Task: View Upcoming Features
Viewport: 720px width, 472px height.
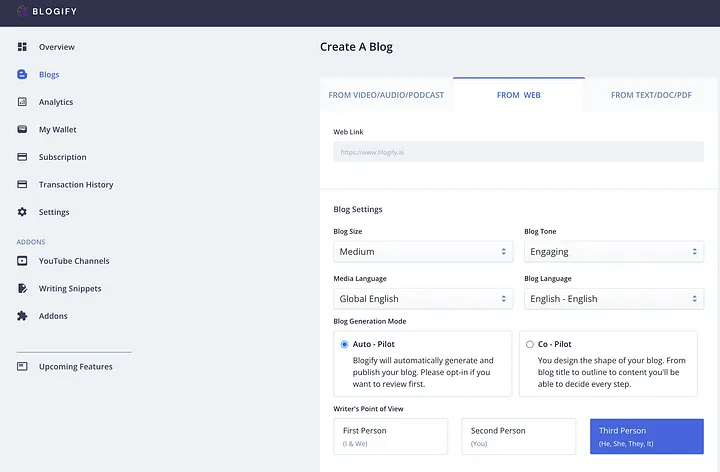Action: 76,366
